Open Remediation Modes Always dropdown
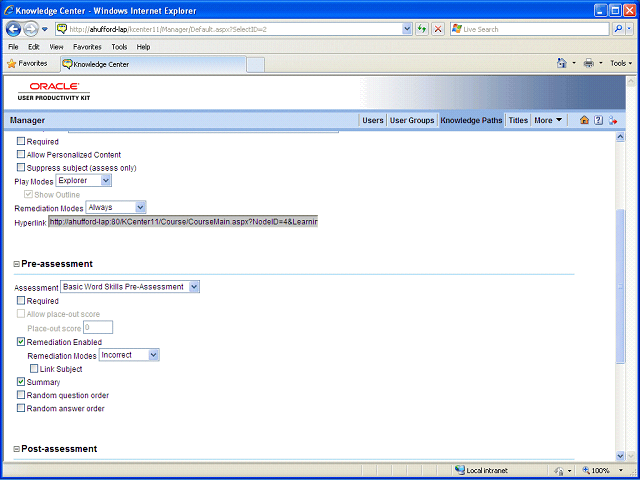 pyautogui.click(x=116, y=207)
